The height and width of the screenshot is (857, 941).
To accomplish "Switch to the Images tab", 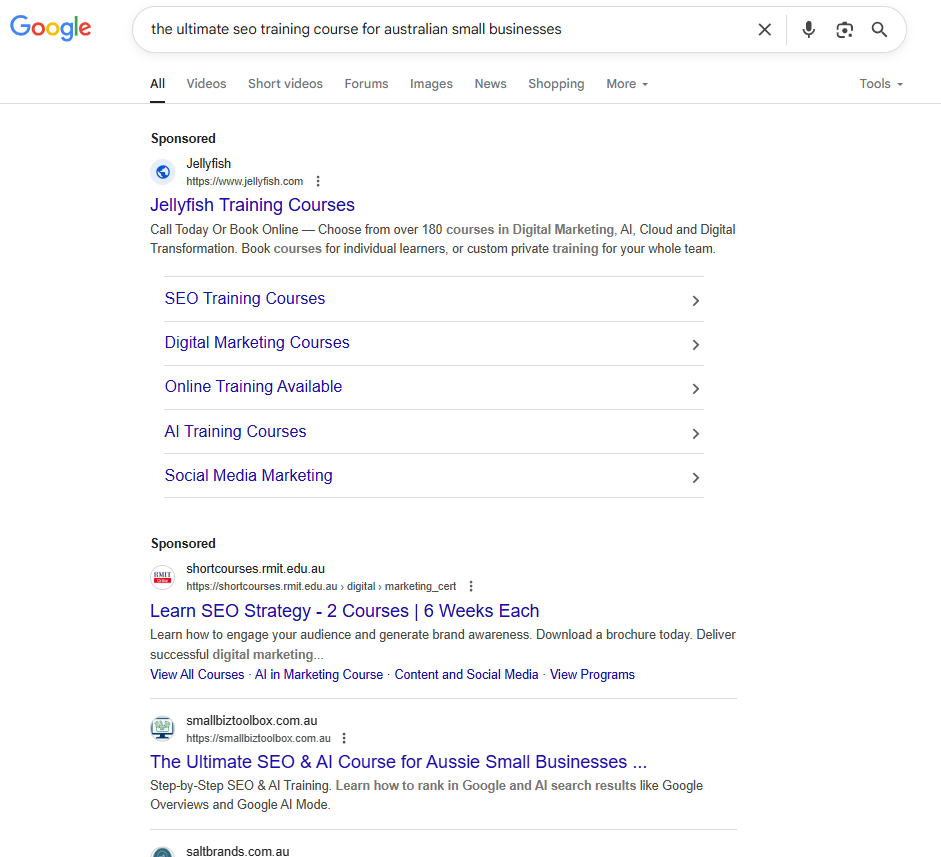I will [431, 84].
